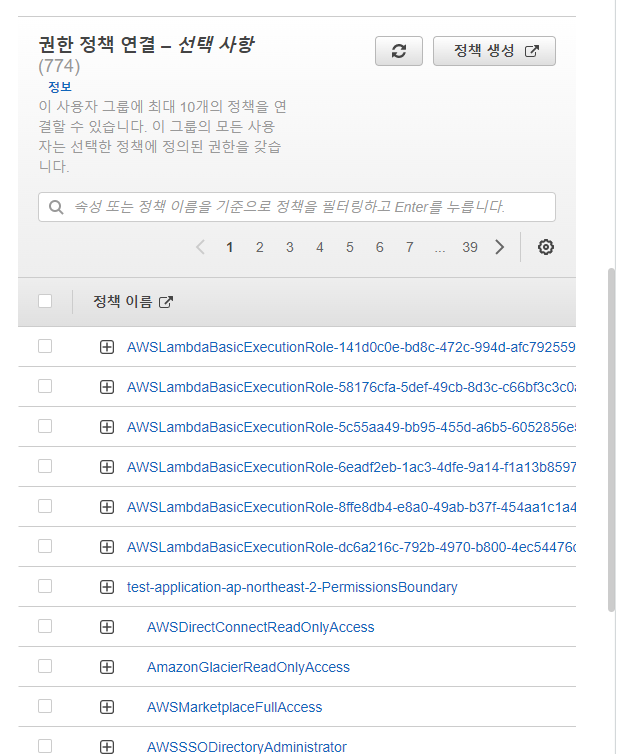This screenshot has width=631, height=754.
Task: Expand AWSLambdaBasicExecutionRole-141d0c0e policy details
Action: (107, 347)
